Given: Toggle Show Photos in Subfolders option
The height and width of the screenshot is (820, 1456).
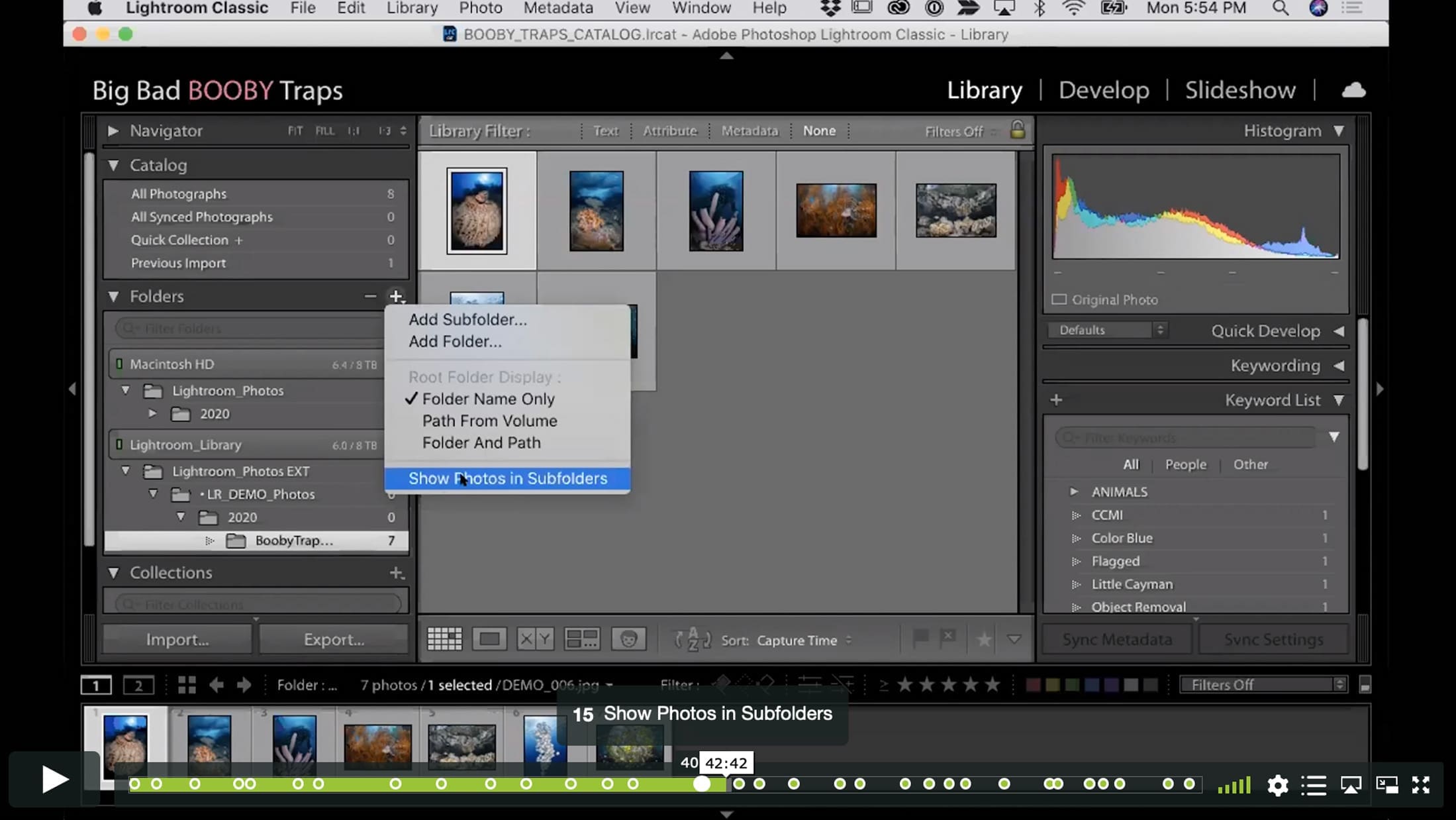Looking at the screenshot, I should click(x=507, y=478).
